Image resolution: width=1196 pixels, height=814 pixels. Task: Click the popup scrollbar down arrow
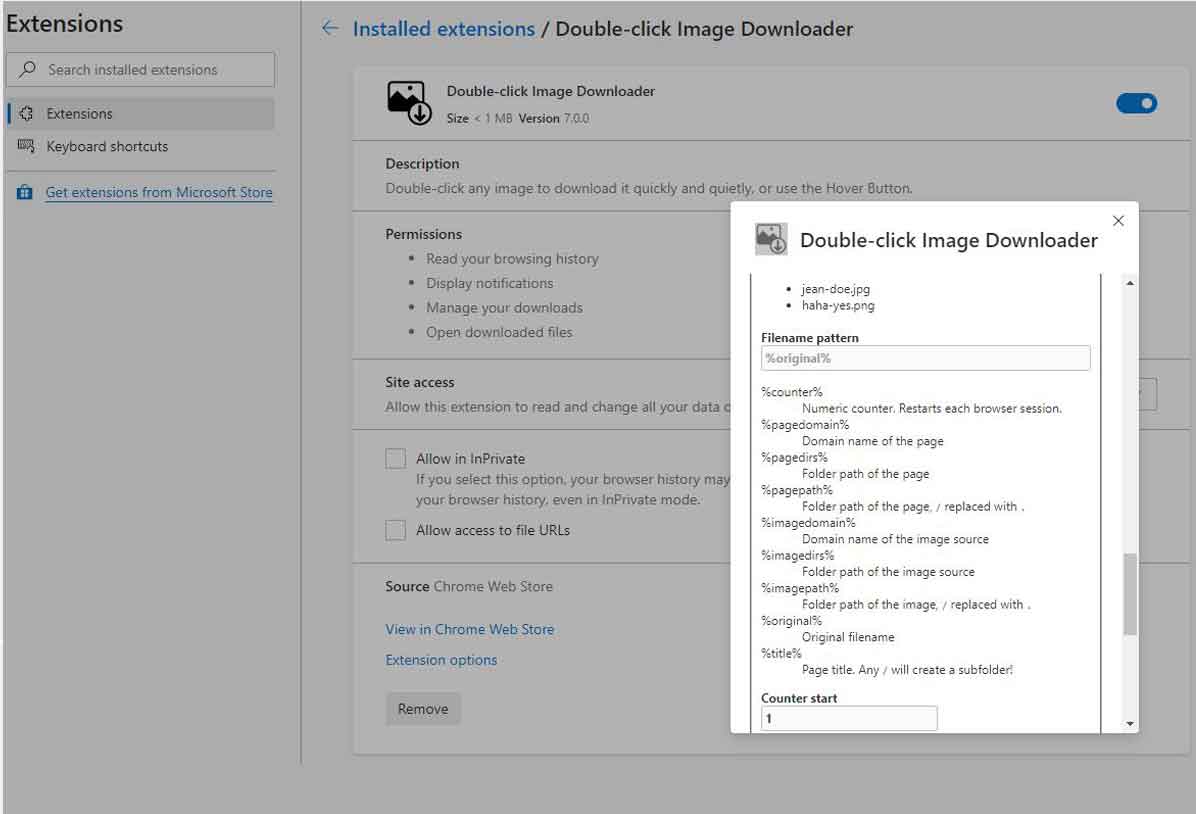point(1130,723)
